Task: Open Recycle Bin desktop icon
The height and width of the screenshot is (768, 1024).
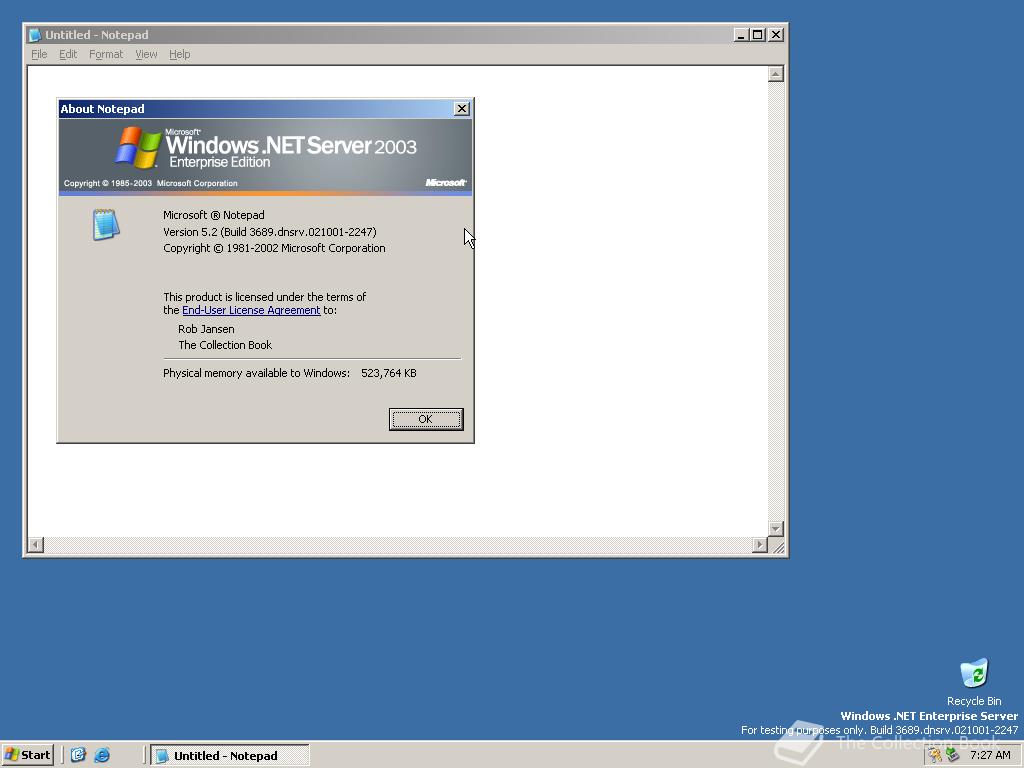Action: coord(974,682)
